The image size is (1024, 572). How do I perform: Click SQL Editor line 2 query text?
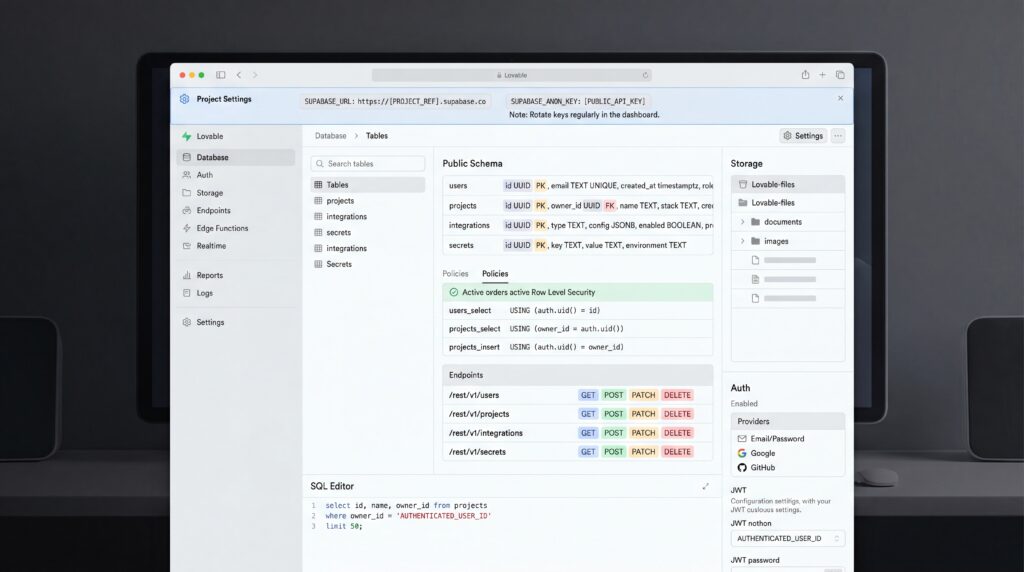[x=408, y=516]
